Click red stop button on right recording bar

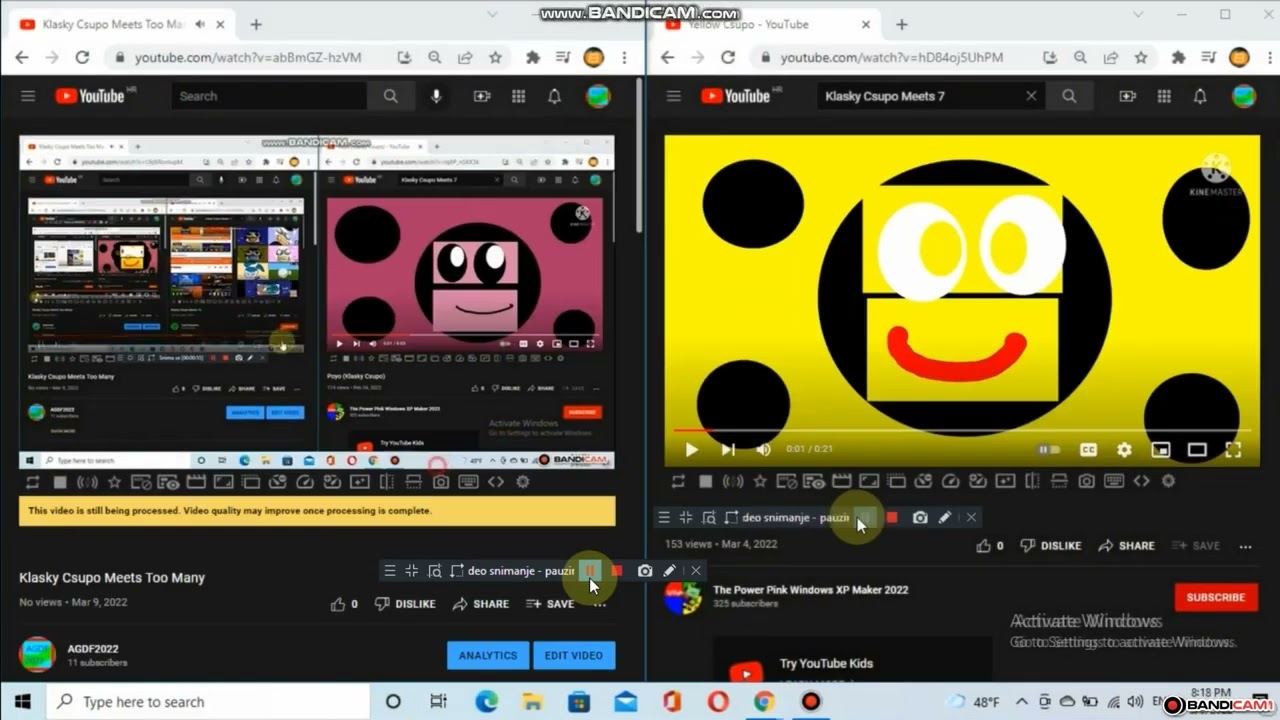point(892,517)
